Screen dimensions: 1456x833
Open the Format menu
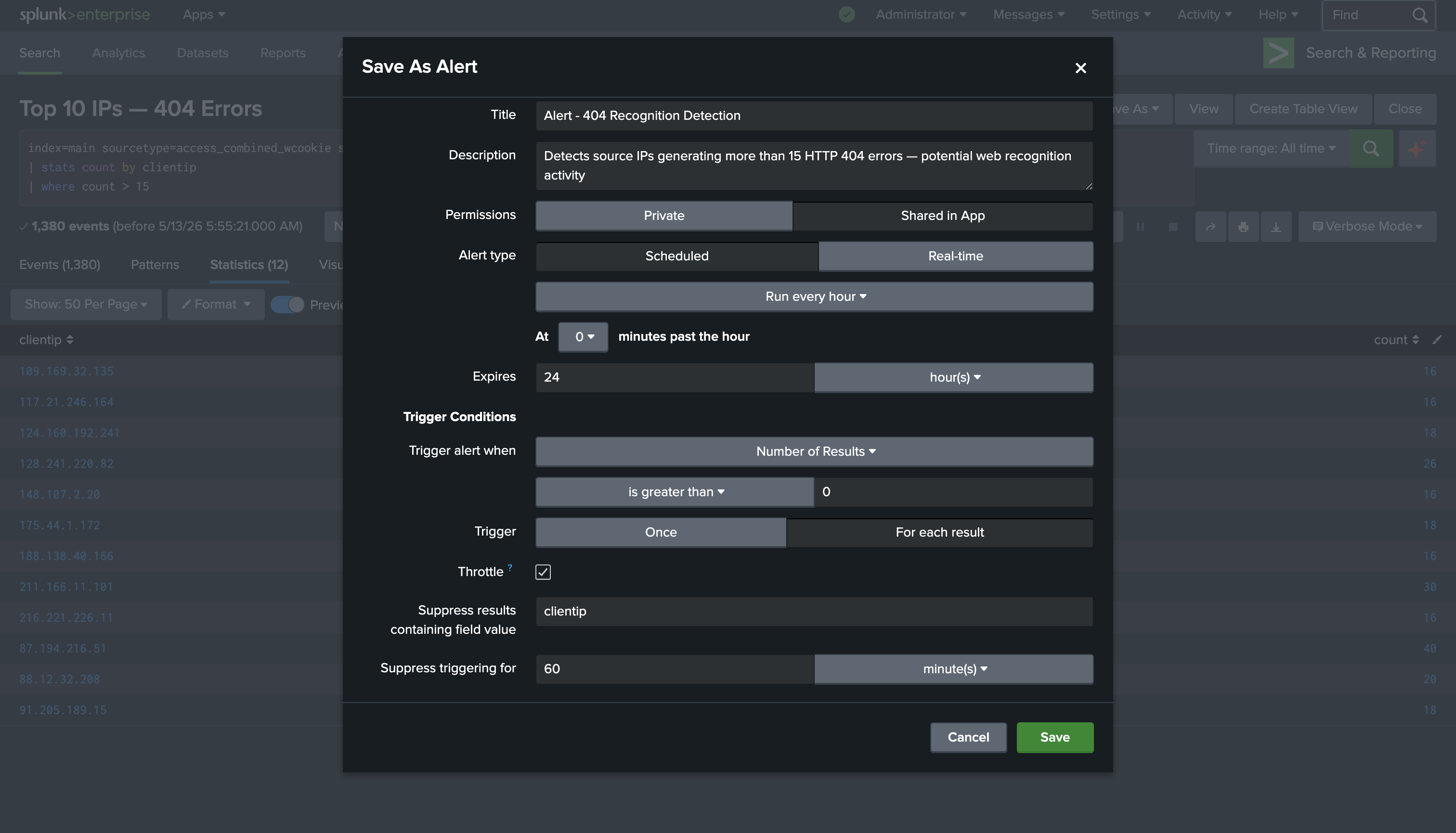[216, 304]
